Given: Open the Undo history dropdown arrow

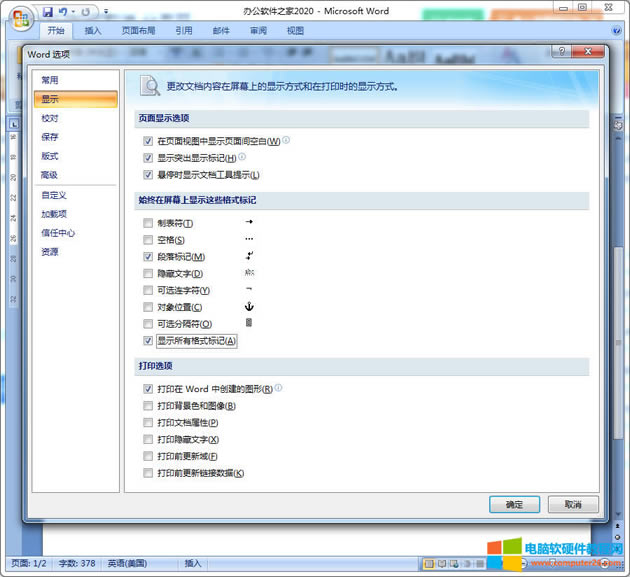Looking at the screenshot, I should click(73, 12).
